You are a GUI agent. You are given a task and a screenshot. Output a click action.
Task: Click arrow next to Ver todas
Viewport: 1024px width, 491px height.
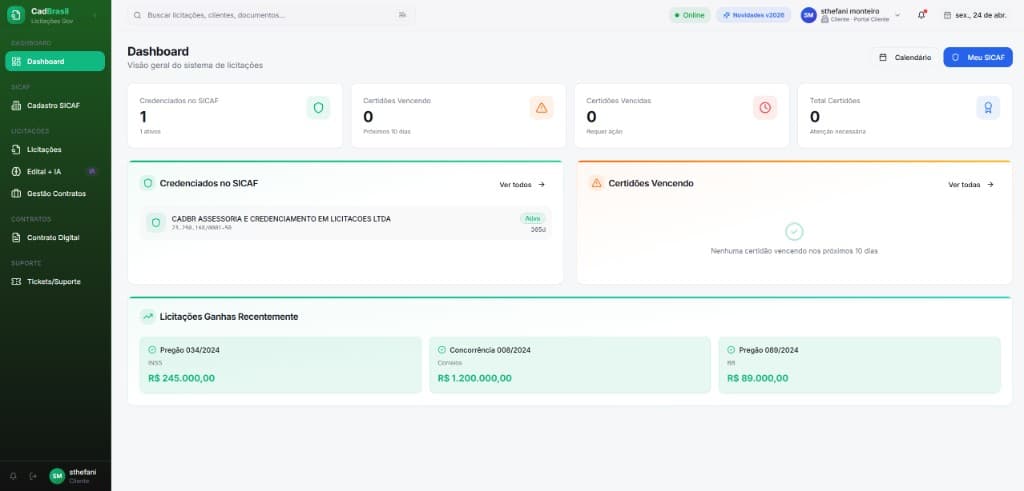[990, 185]
